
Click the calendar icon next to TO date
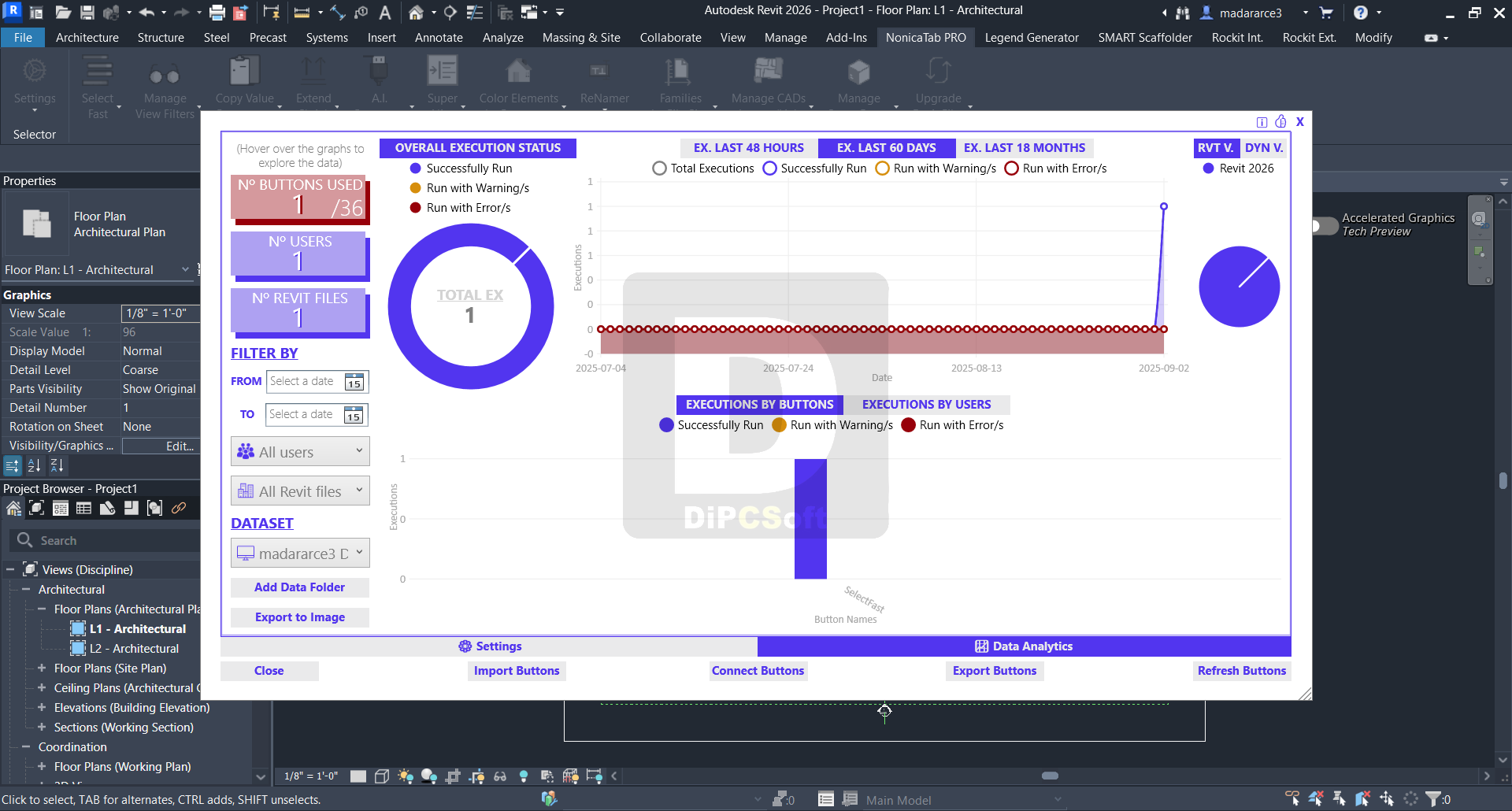click(x=354, y=415)
